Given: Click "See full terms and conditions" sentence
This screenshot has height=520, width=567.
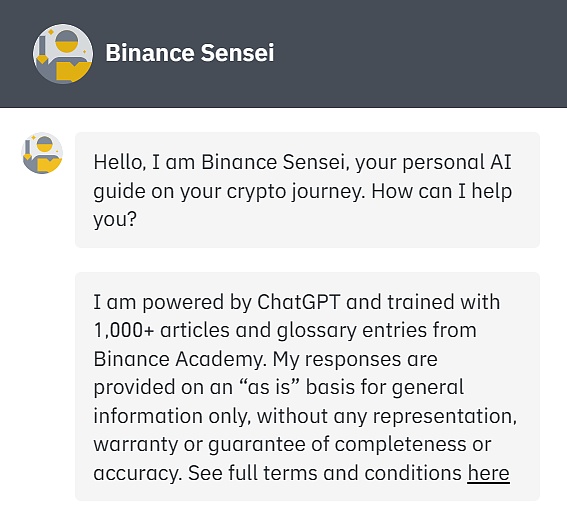Looking at the screenshot, I should tap(325, 473).
